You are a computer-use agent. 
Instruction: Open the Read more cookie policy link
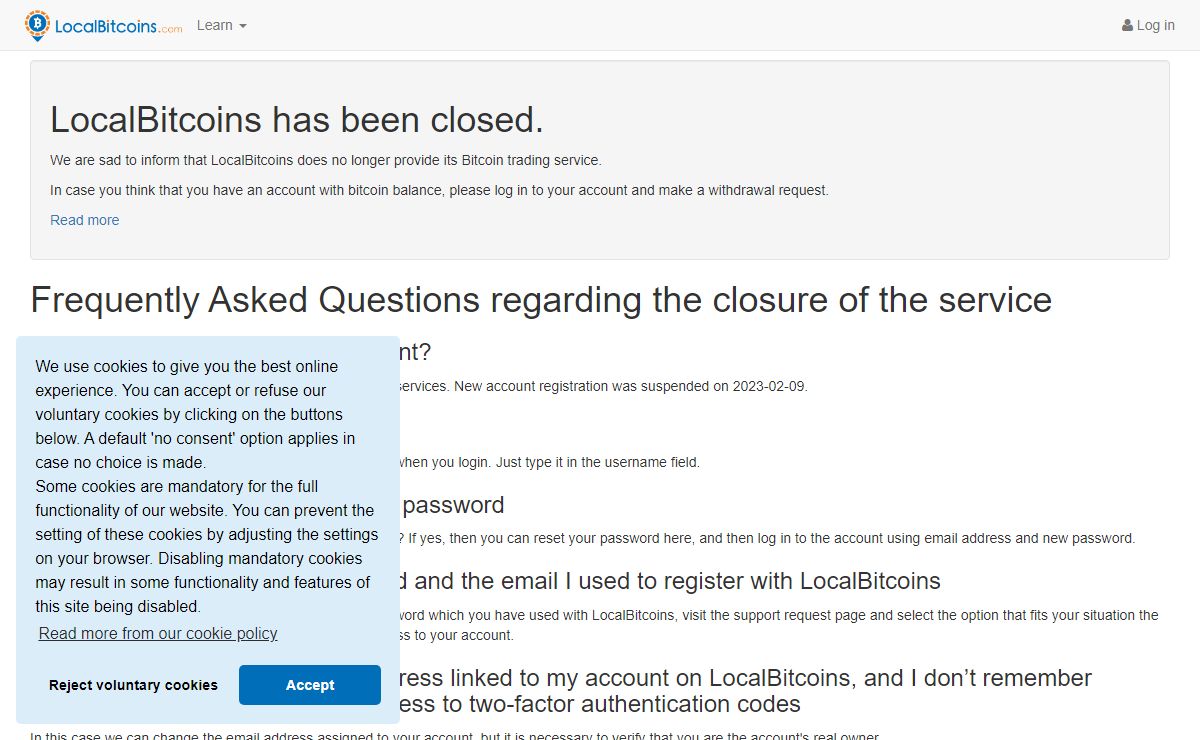pyautogui.click(x=158, y=633)
